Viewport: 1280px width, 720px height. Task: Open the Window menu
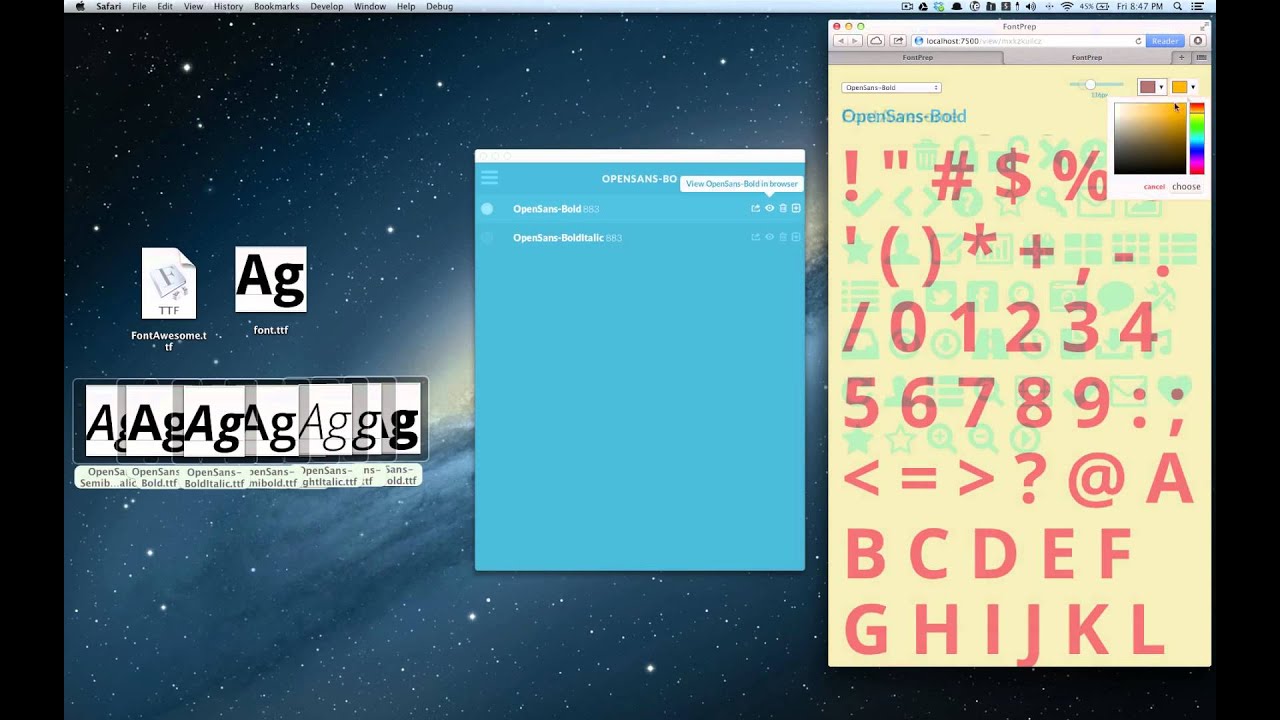[370, 6]
